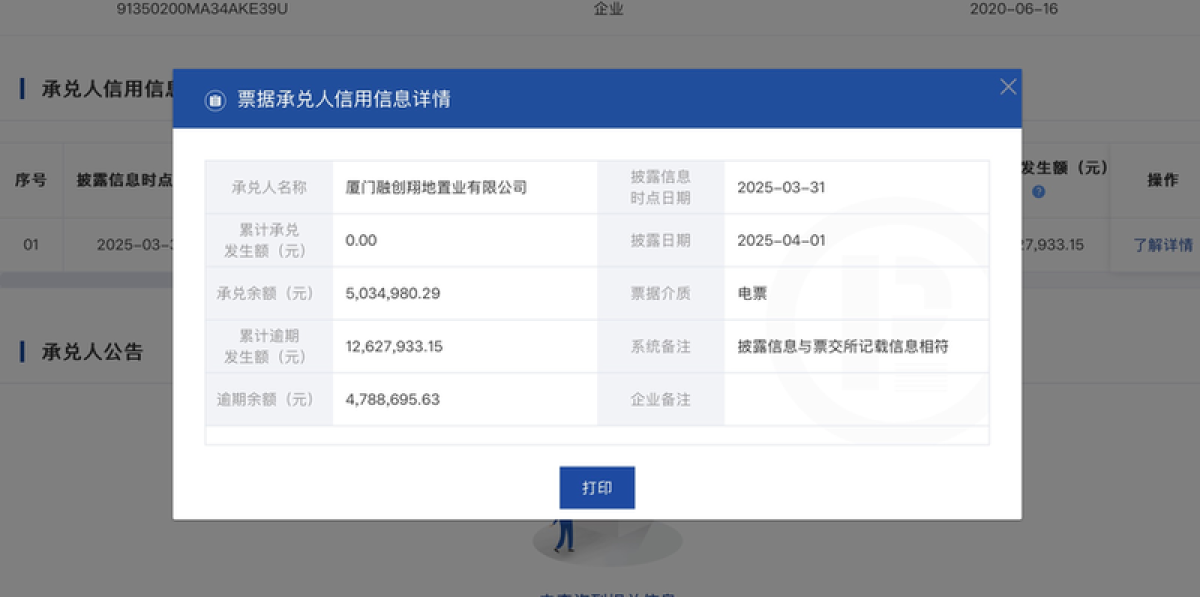This screenshot has width=1200, height=597.
Task: Click the 票据介质 value 电票
Action: [752, 294]
